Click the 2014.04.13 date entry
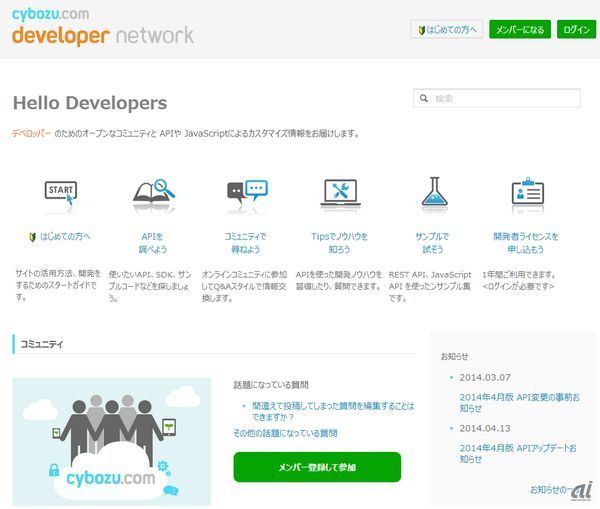The width and height of the screenshot is (600, 509). (485, 428)
